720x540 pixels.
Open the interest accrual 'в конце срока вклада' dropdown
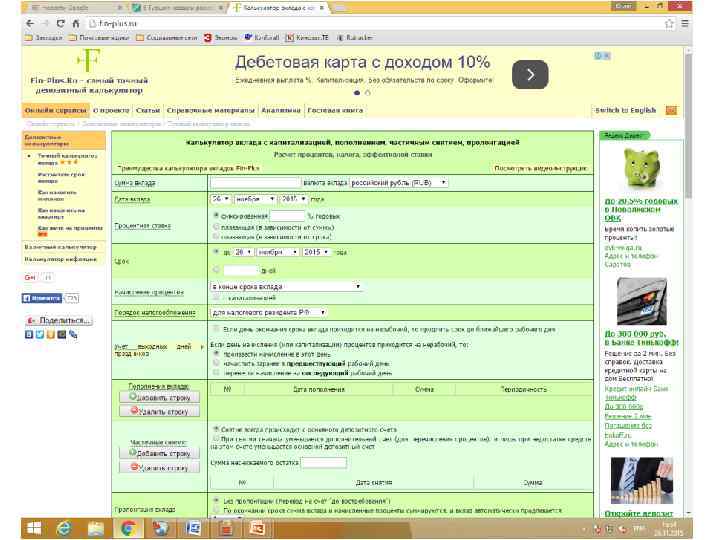[x=286, y=287]
